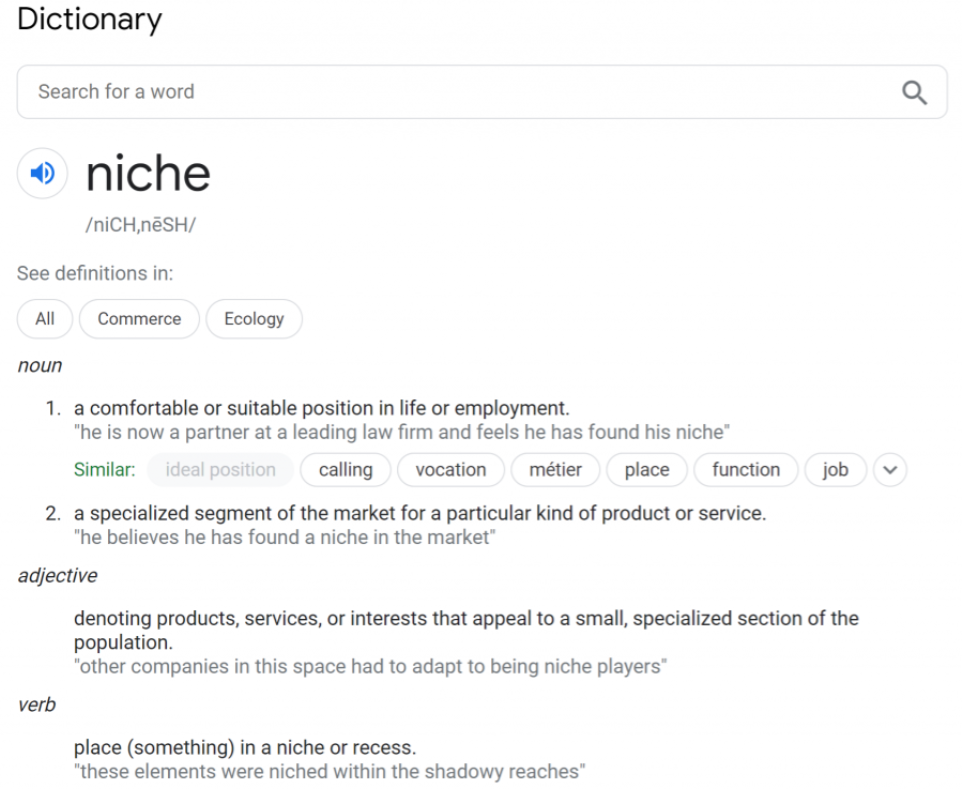Open the synonym 'place'
This screenshot has width=962, height=789.
pos(647,470)
